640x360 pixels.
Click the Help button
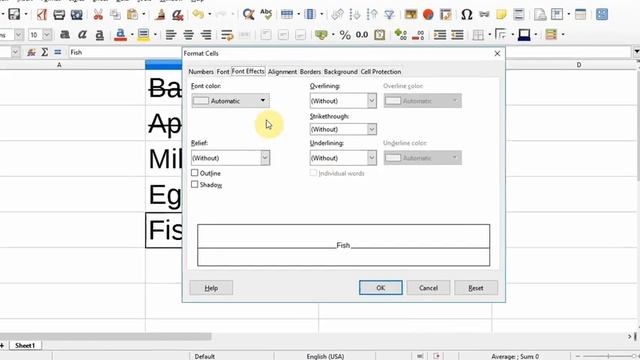tap(211, 288)
